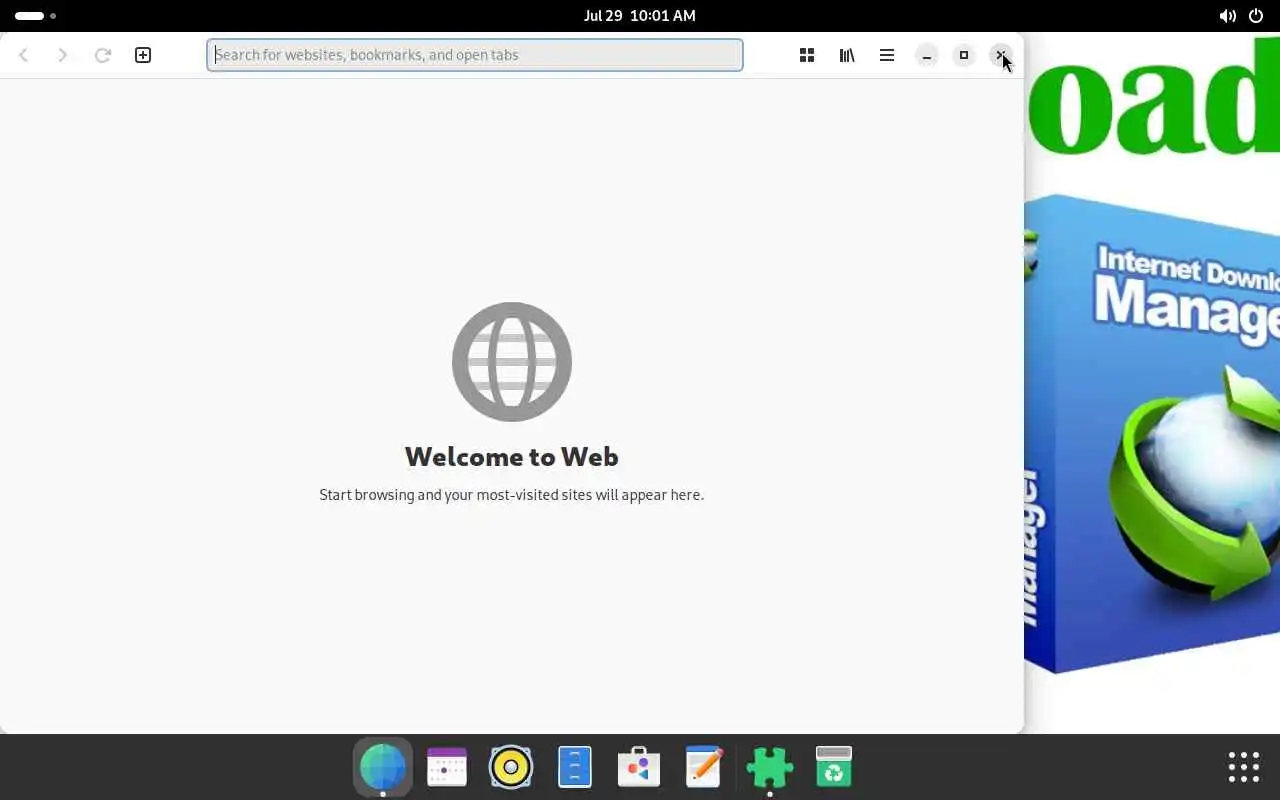Show all applications grid button
Screen dimensions: 1280x800
tap(1243, 767)
